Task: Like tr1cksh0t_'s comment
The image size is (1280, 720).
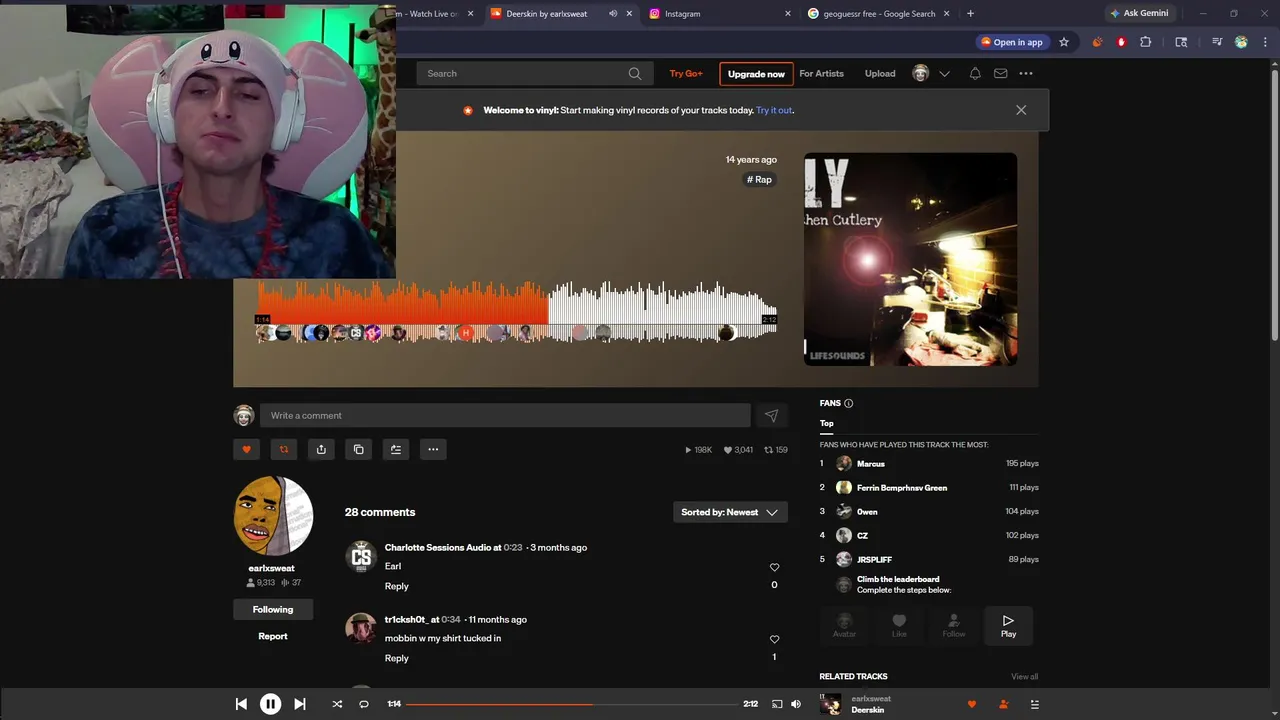Action: pyautogui.click(x=774, y=639)
